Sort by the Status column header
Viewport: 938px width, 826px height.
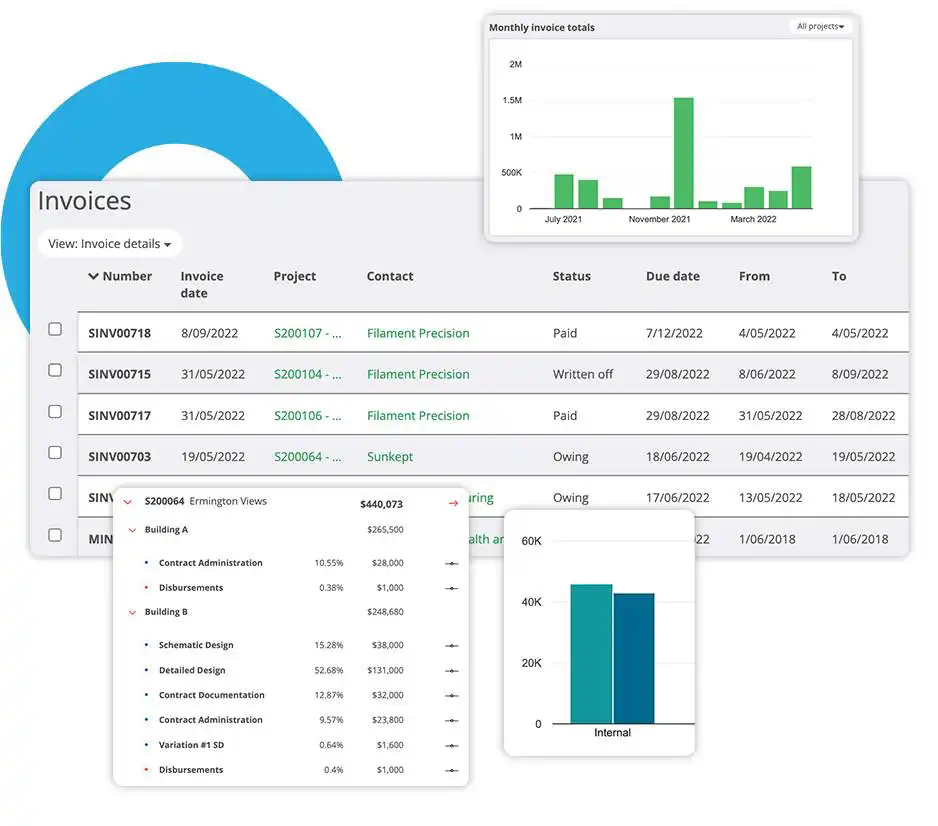[x=571, y=276]
